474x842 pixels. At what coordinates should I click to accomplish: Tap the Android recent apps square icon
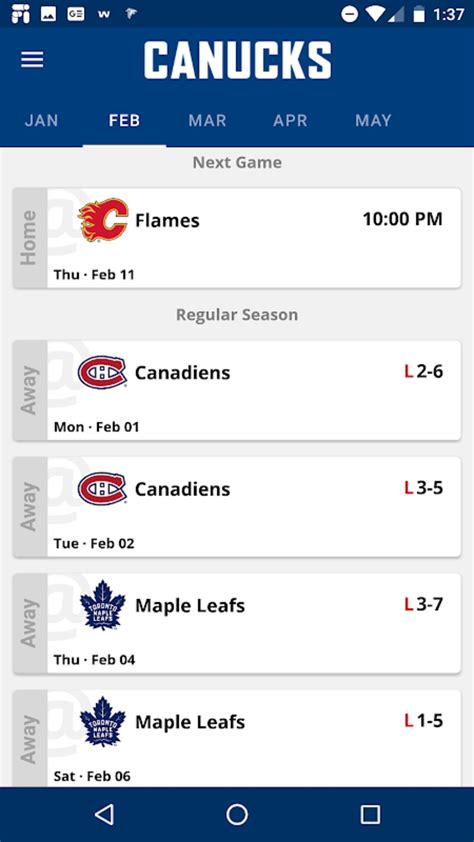point(370,815)
